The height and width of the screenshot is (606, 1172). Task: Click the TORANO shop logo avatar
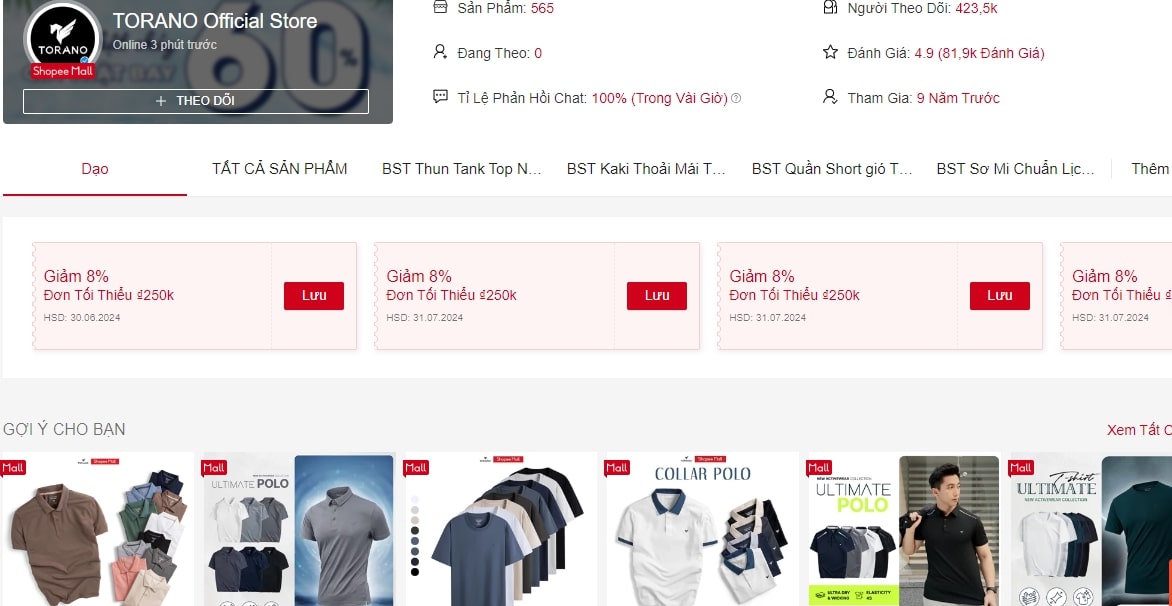click(x=62, y=39)
